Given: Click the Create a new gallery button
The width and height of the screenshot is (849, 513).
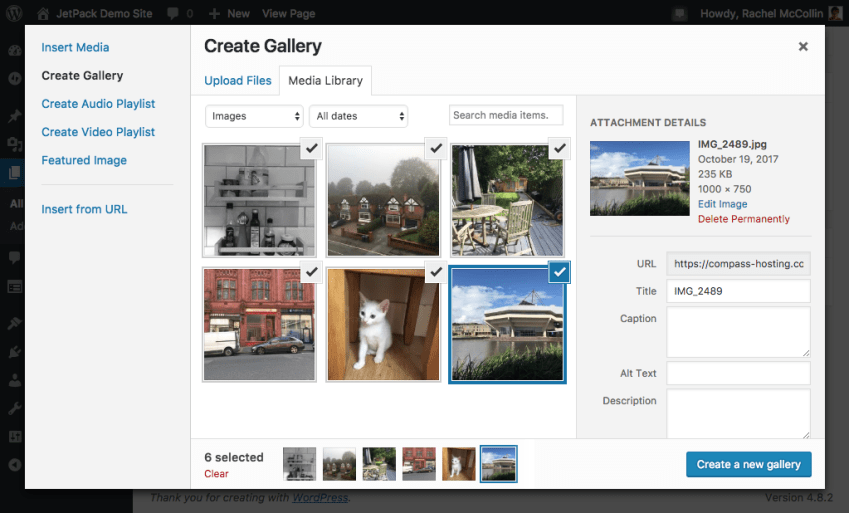Looking at the screenshot, I should click(748, 464).
